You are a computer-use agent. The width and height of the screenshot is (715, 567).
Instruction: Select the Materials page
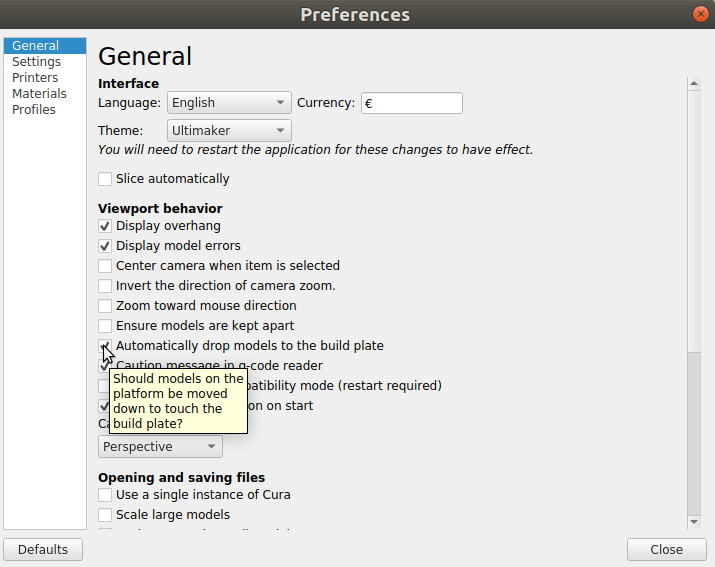coord(39,94)
